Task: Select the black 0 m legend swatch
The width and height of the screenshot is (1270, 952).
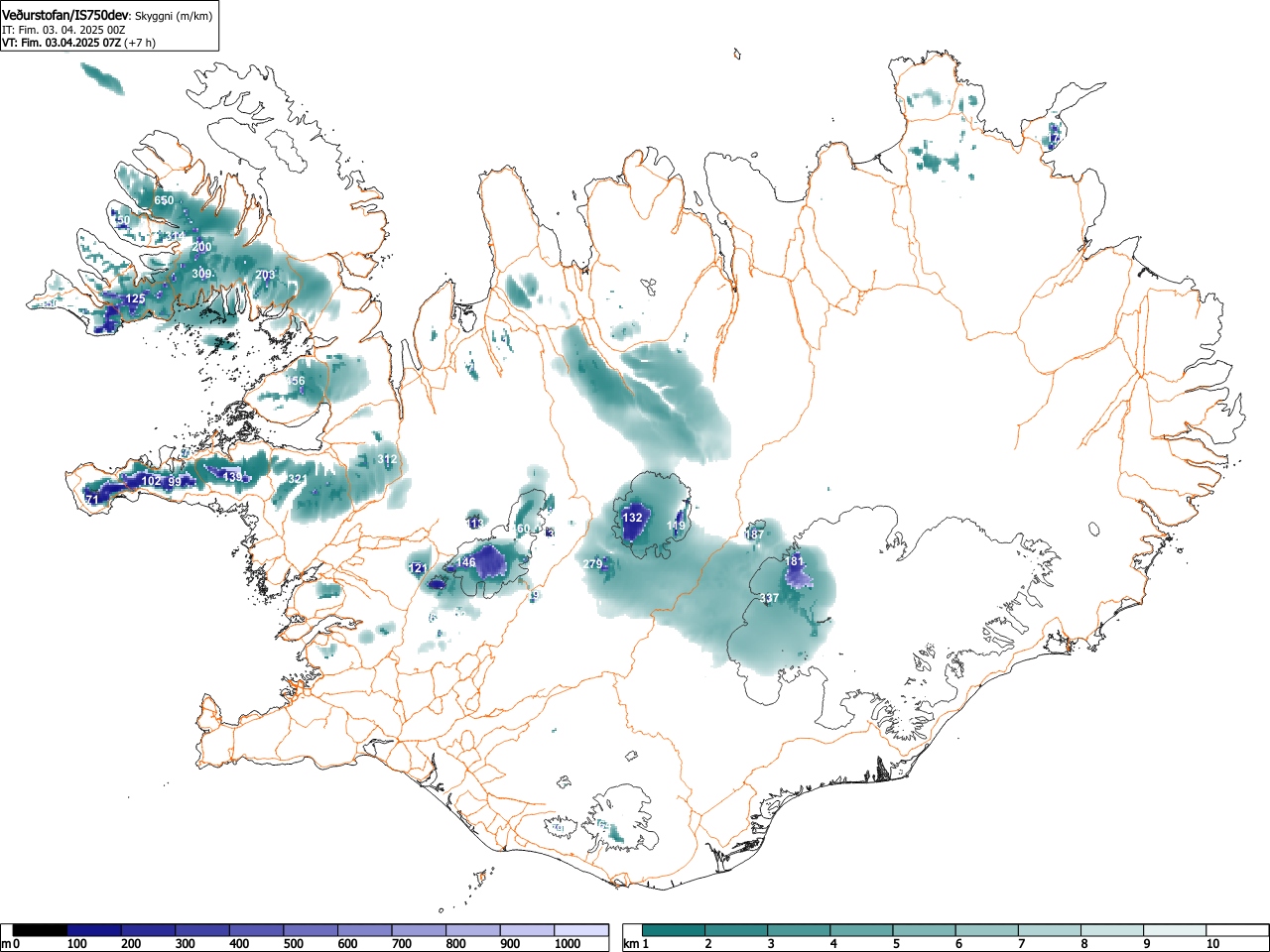Action: (41, 930)
